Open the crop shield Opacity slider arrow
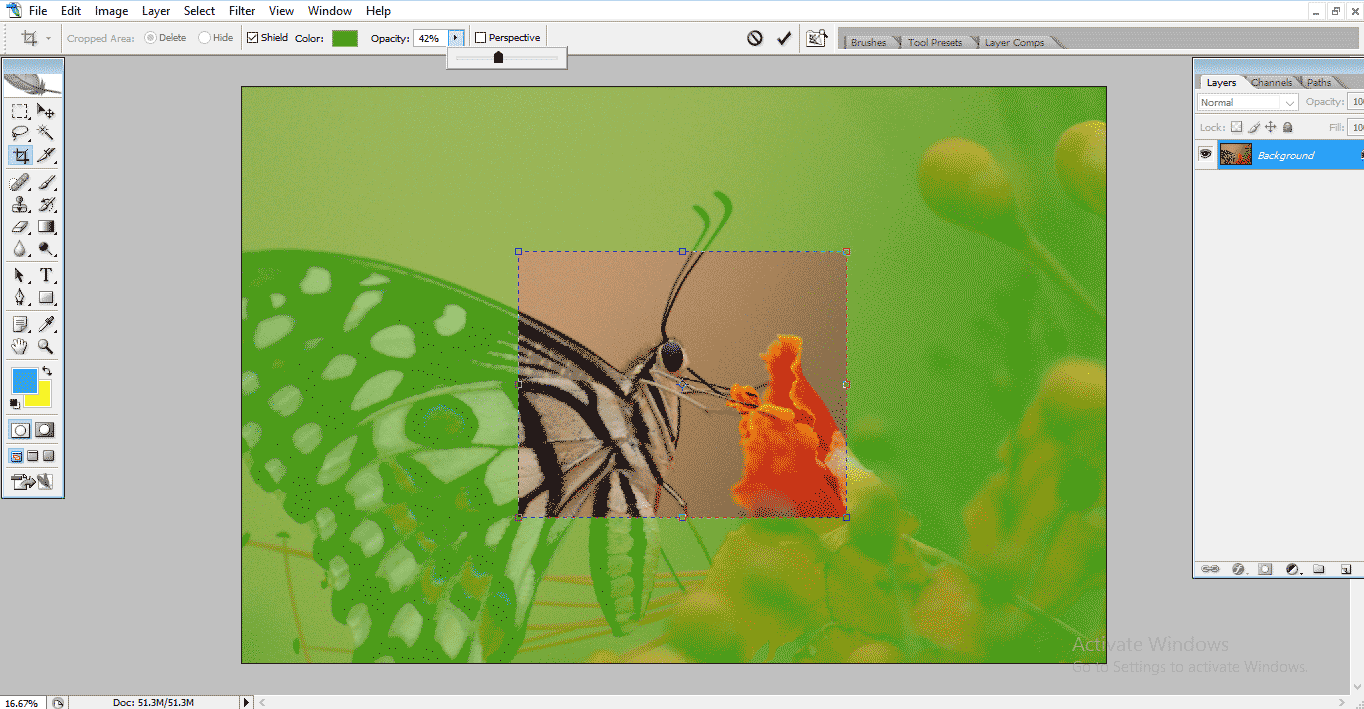This screenshot has width=1364, height=709. tap(456, 38)
